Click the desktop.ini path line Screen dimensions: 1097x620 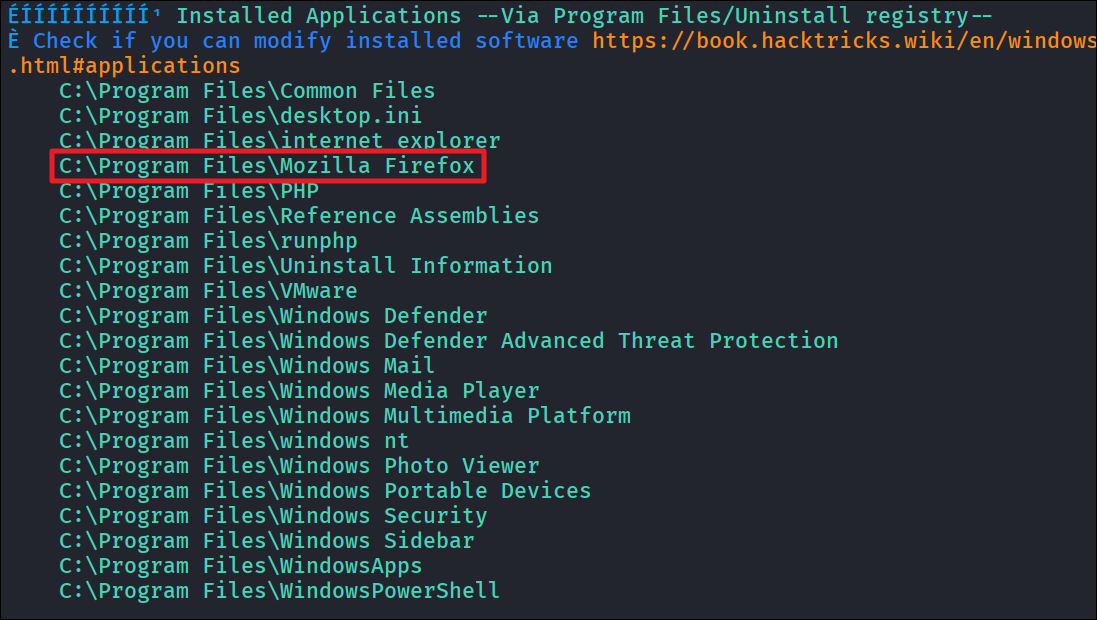point(241,115)
